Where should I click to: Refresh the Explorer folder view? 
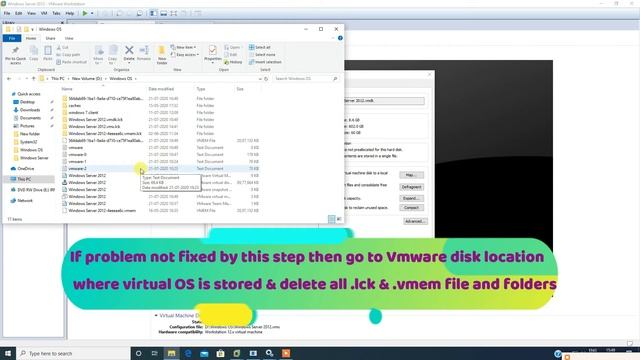coord(266,78)
